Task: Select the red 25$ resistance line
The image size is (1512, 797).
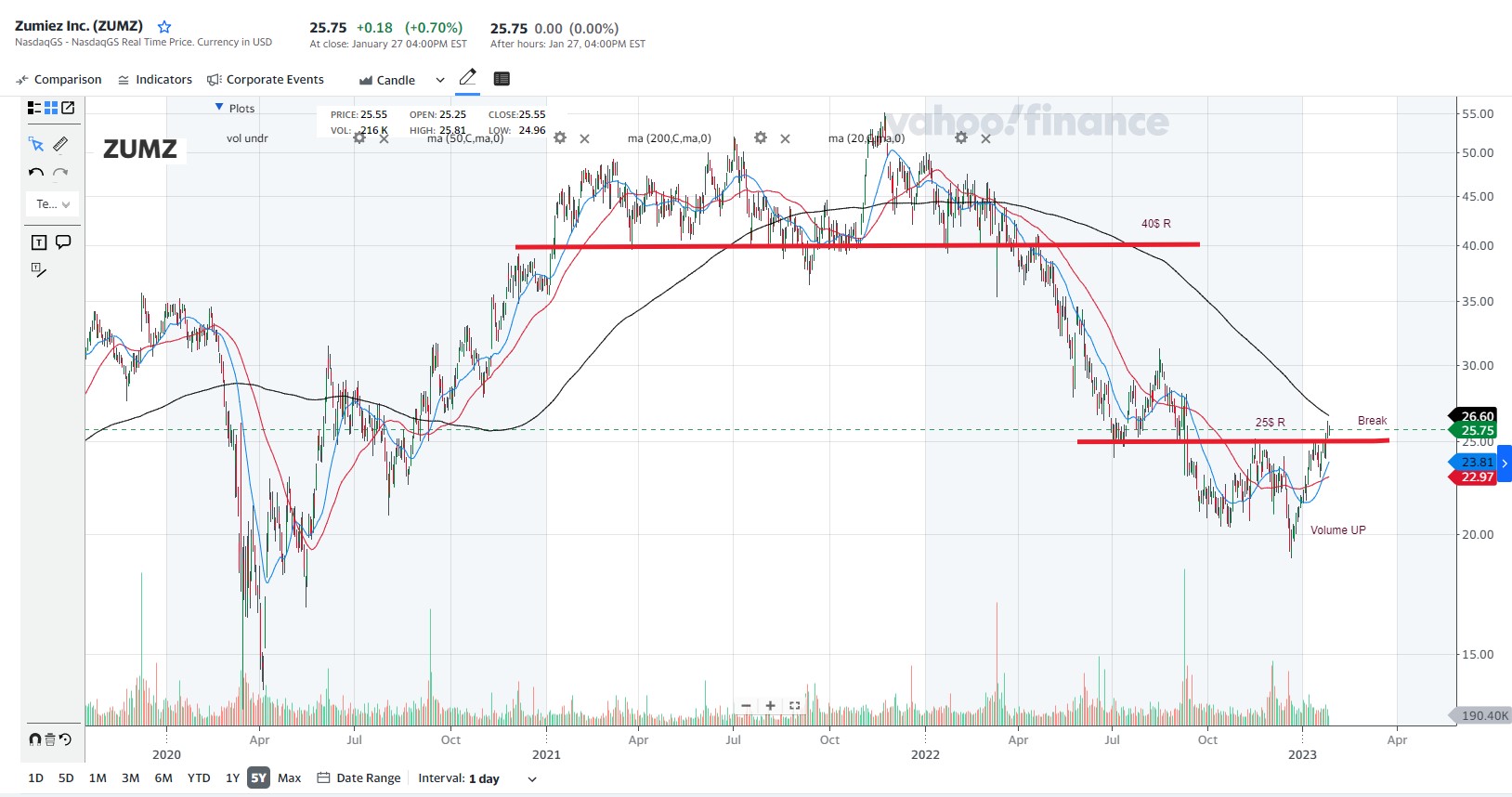Action: (1233, 441)
